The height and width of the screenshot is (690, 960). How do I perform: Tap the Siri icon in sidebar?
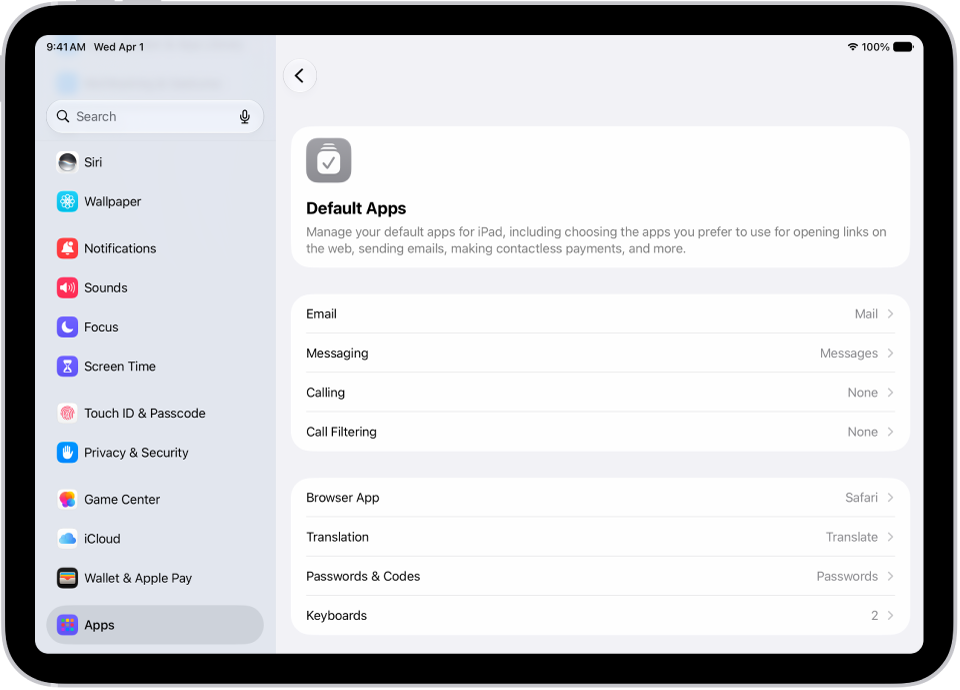click(67, 162)
